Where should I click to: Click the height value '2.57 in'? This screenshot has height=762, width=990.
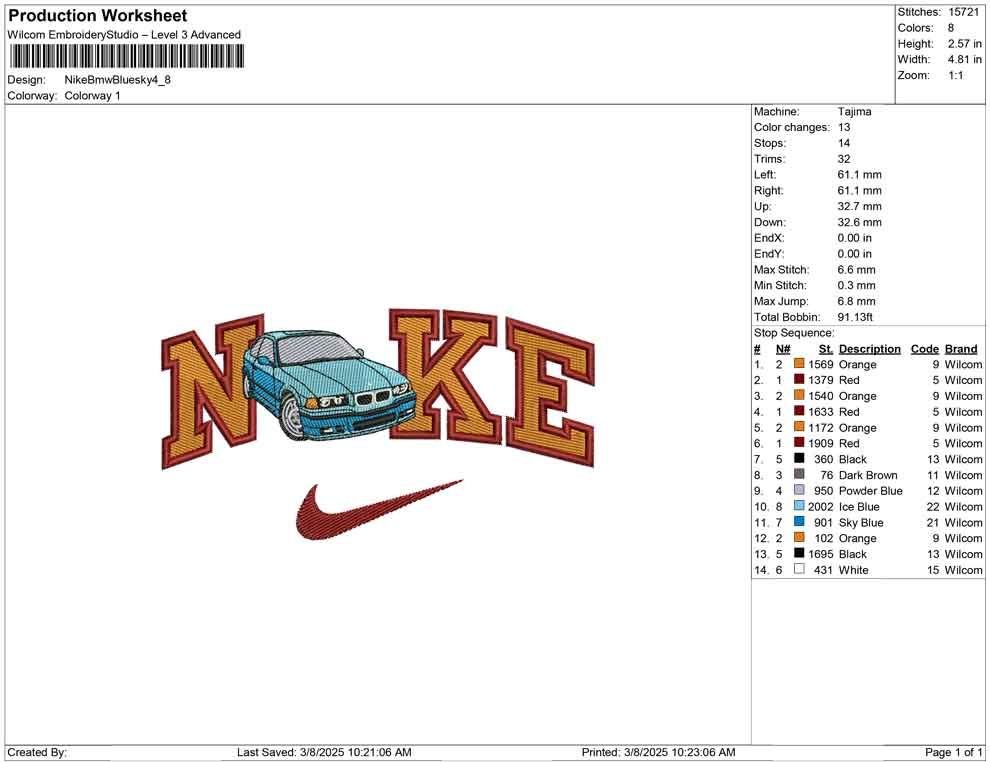coord(964,44)
